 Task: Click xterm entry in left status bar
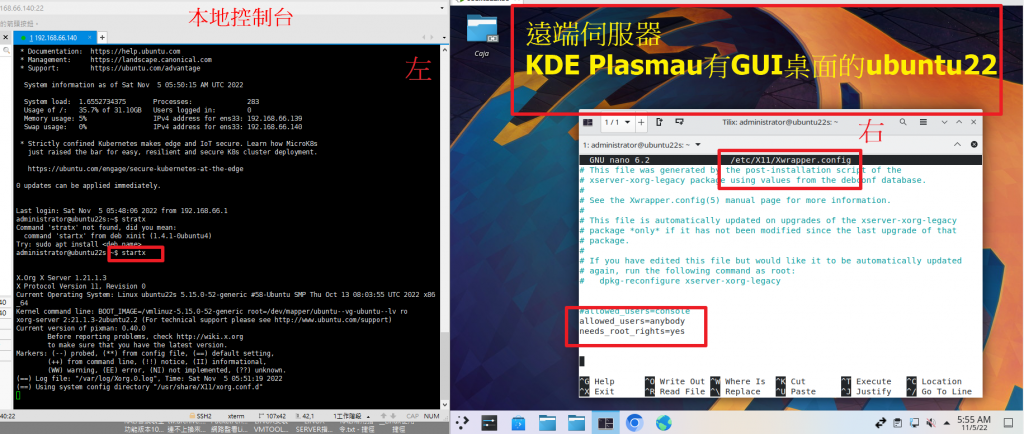pos(236,416)
